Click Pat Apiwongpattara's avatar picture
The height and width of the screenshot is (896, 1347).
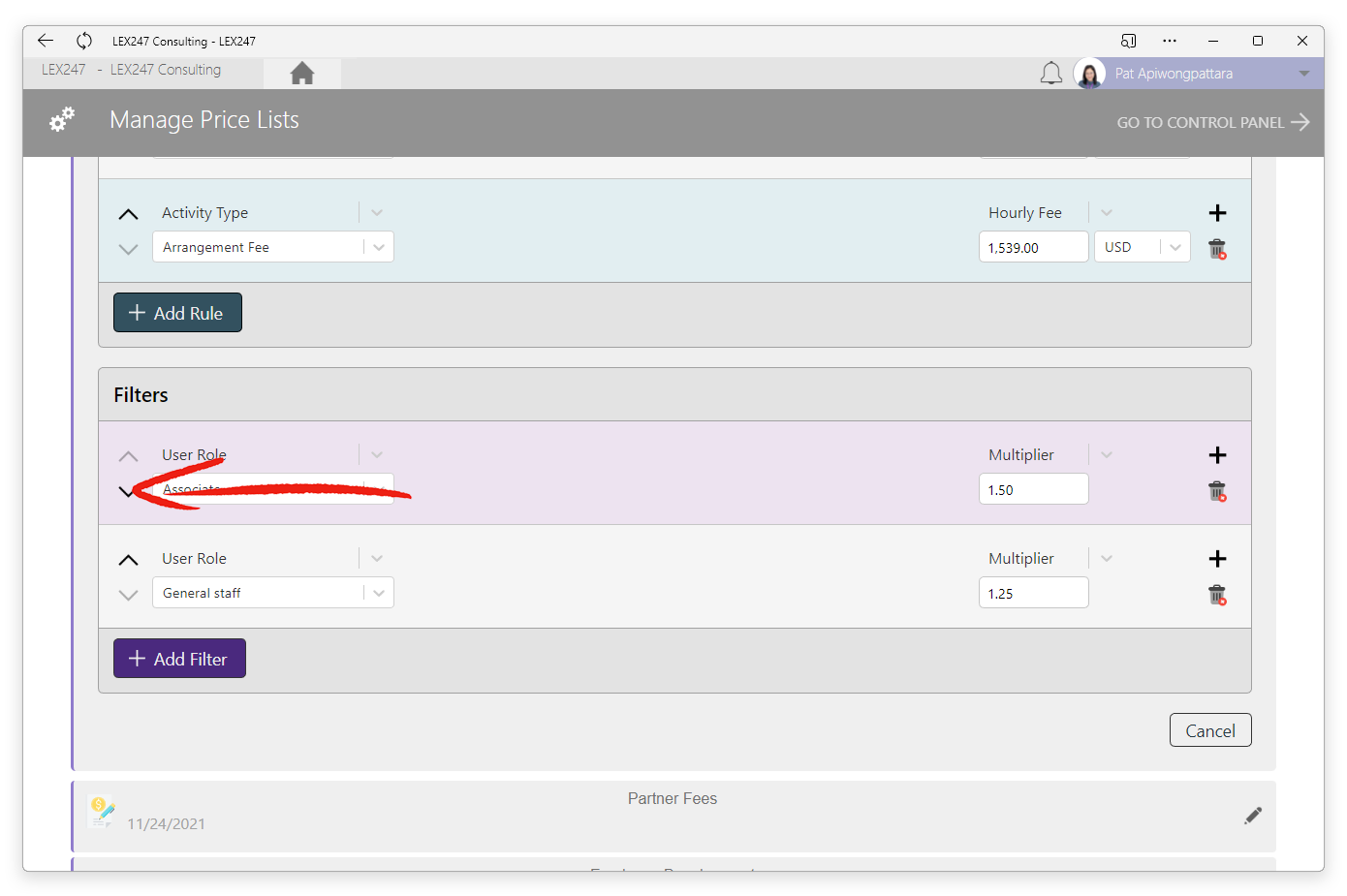pos(1089,74)
